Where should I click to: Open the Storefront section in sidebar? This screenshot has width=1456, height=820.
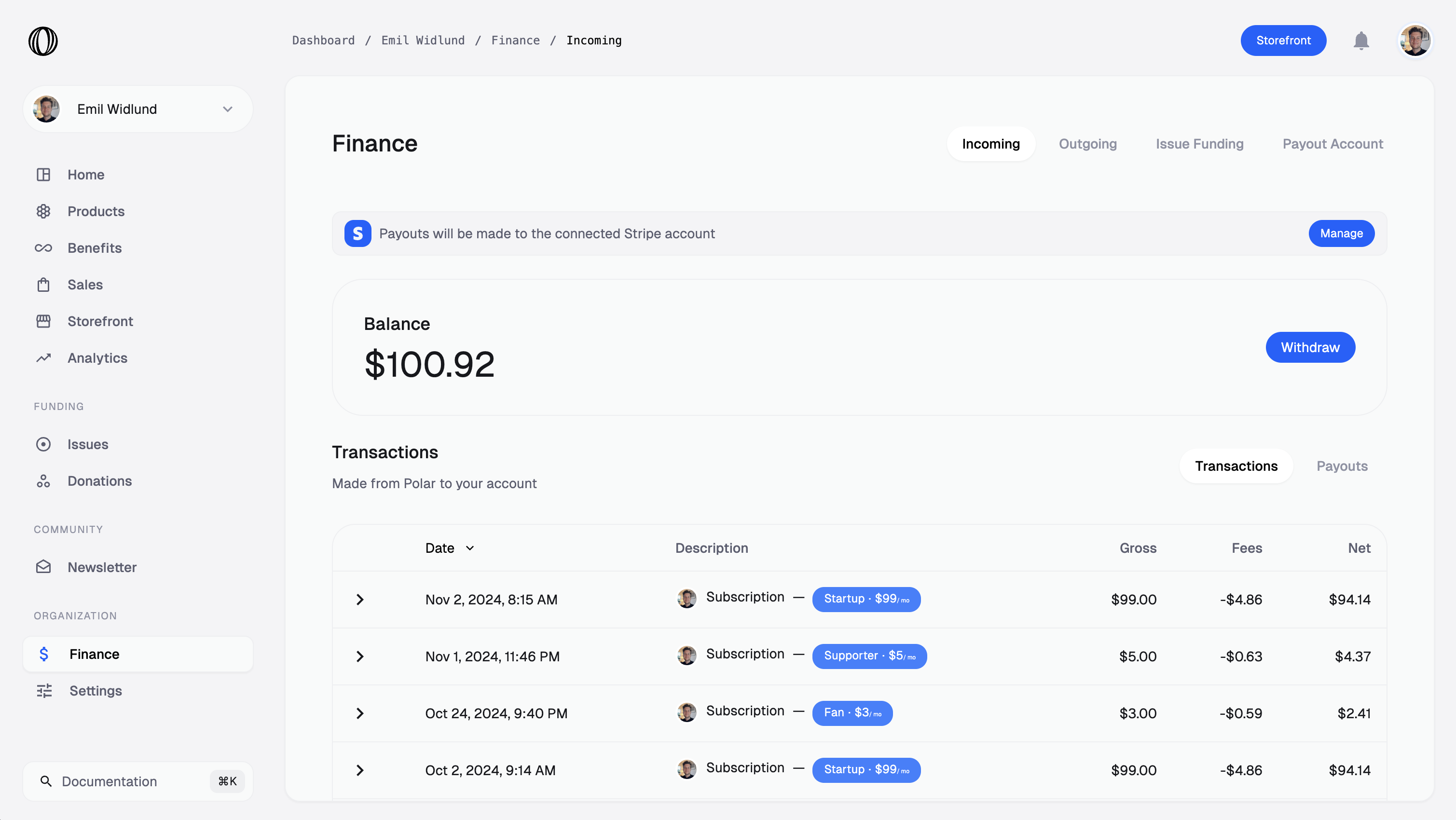(x=100, y=321)
